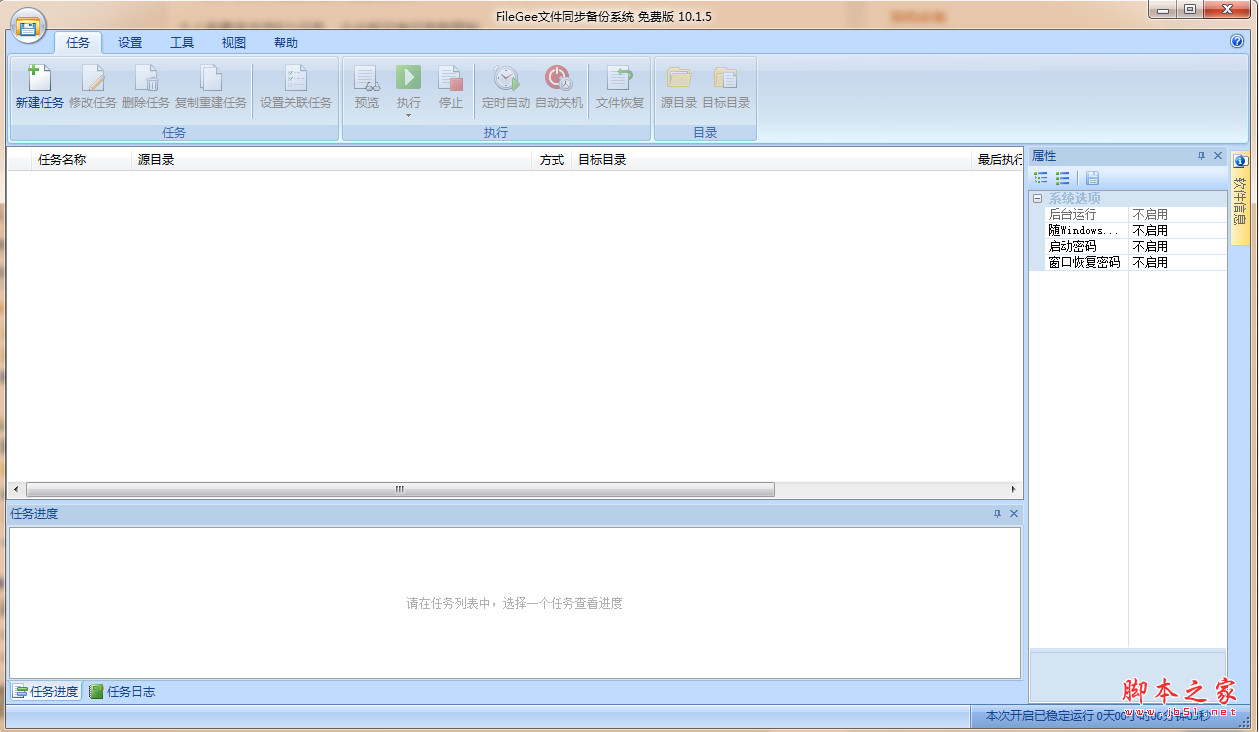Sort by the 源目录 column header
Image resolution: width=1259 pixels, height=732 pixels.
[332, 160]
